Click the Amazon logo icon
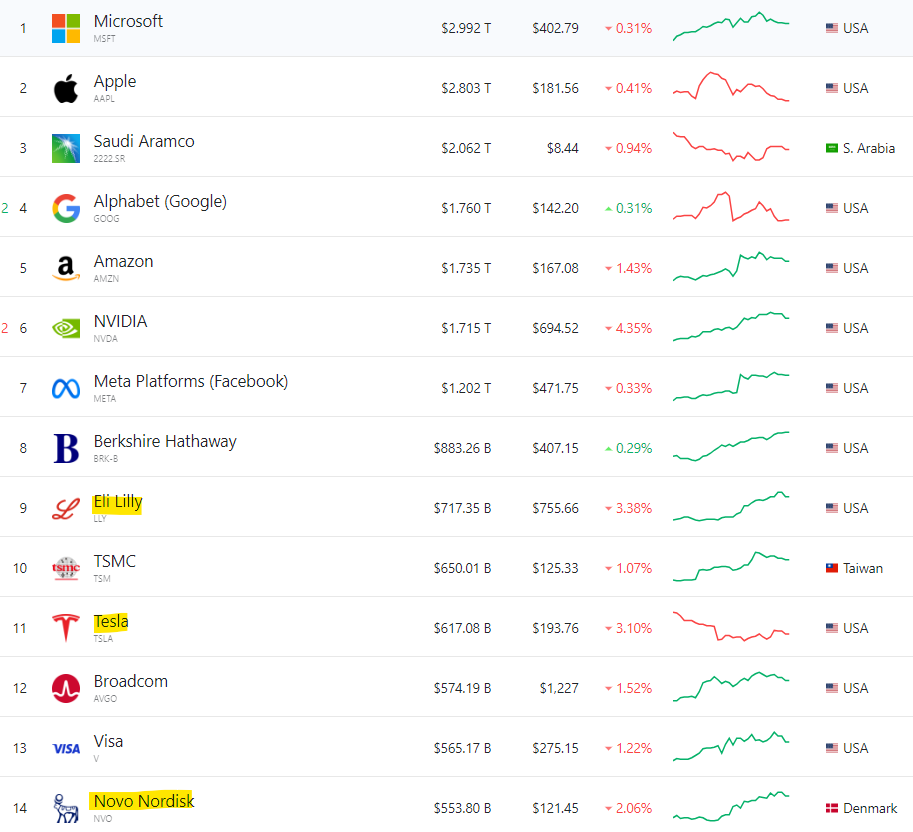913x832 pixels. (66, 268)
